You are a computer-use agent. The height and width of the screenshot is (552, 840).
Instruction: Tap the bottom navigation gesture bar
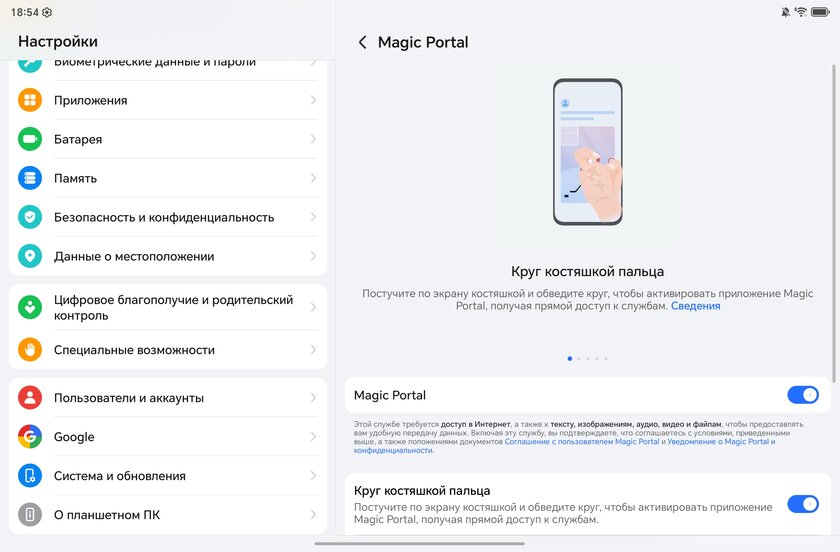pyautogui.click(x=419, y=543)
